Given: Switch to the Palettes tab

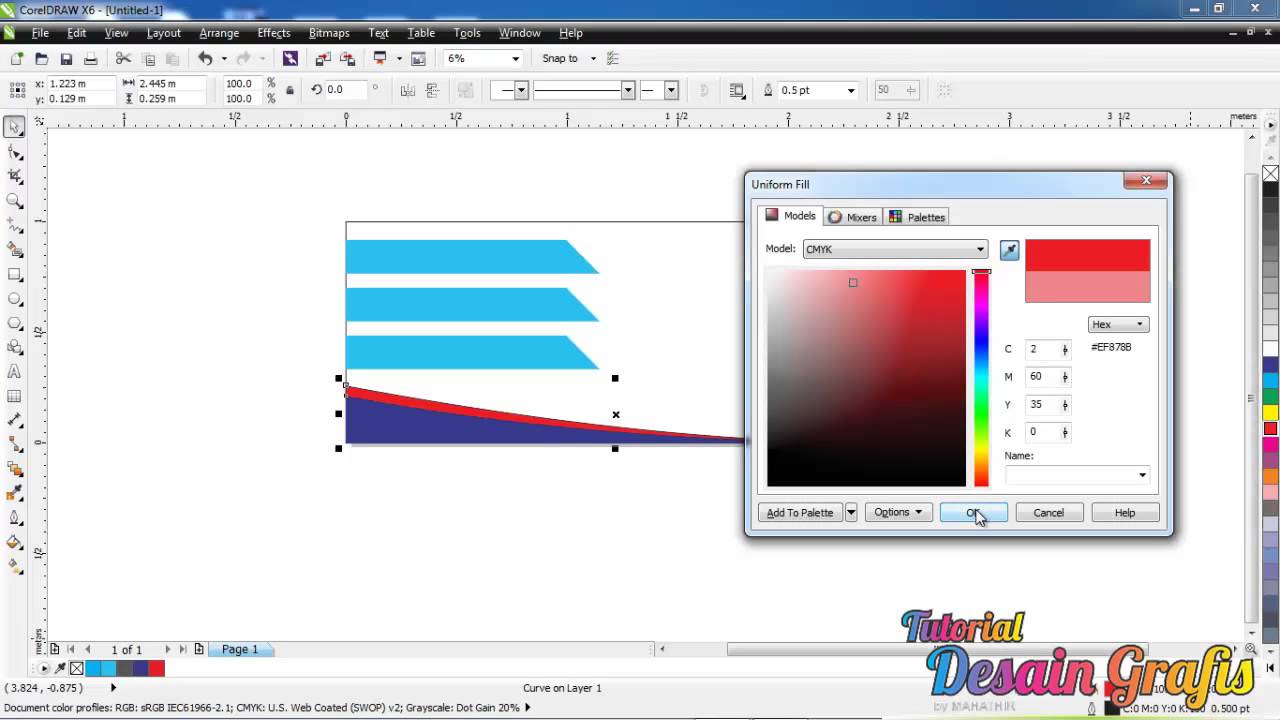Looking at the screenshot, I should point(917,217).
